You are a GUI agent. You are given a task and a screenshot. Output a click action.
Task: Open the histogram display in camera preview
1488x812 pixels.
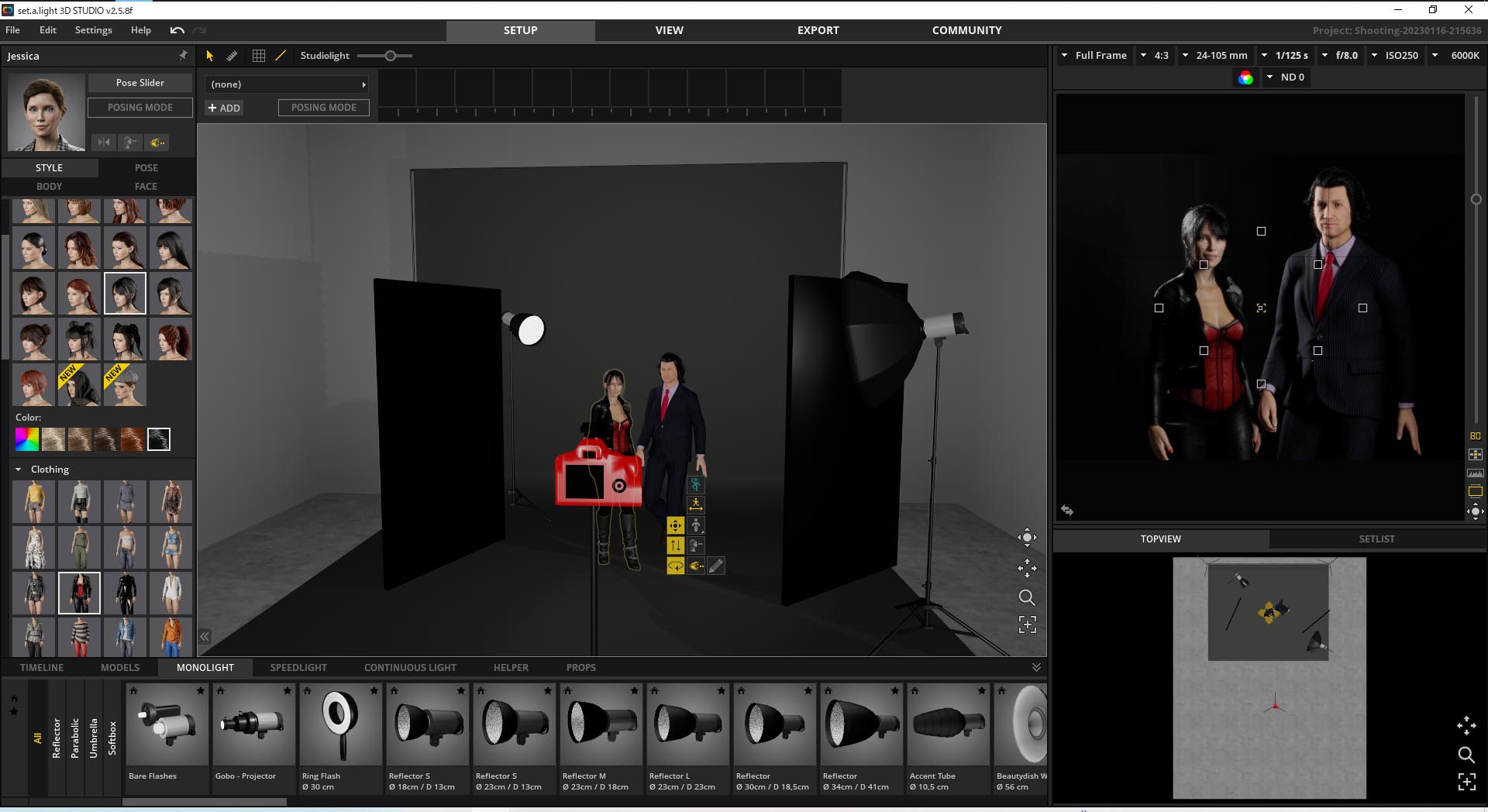click(1475, 473)
